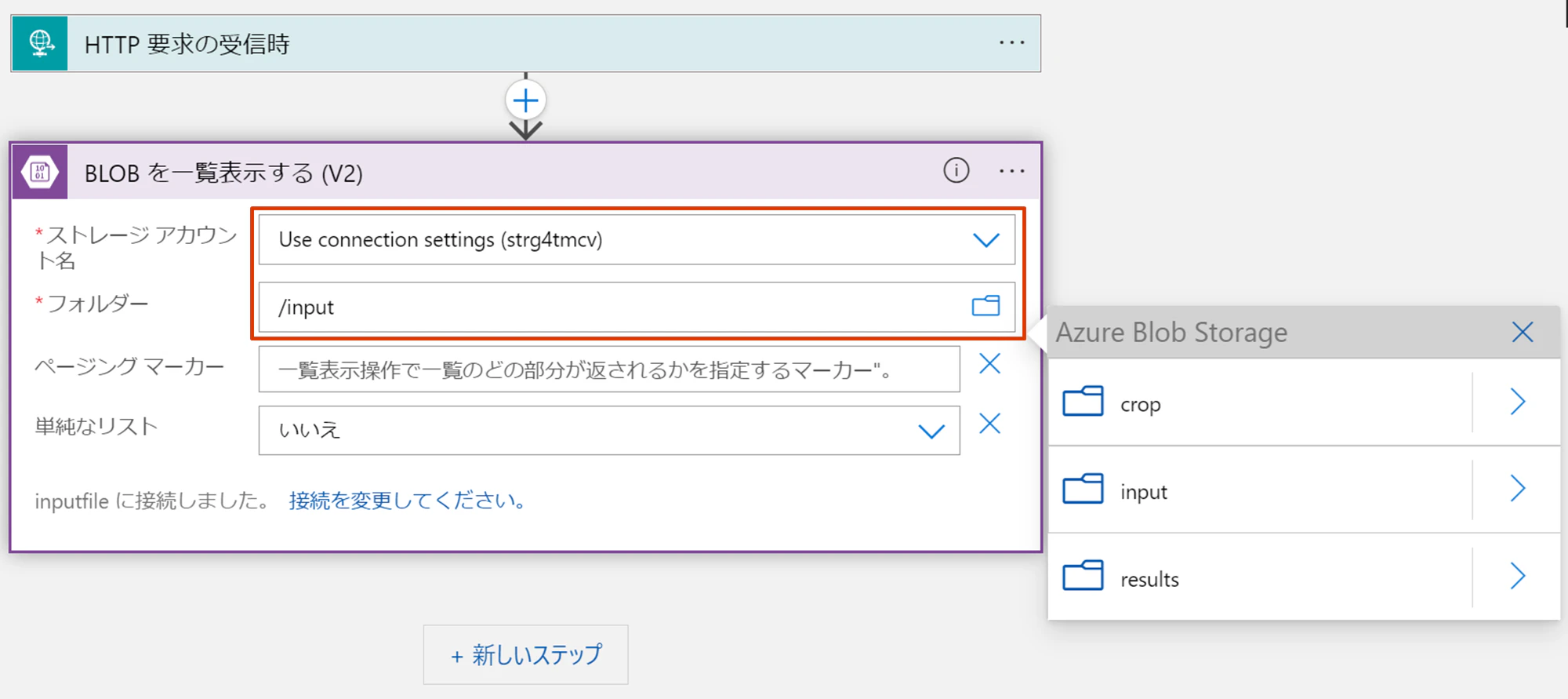This screenshot has width=1568, height=699.
Task: Open the BLOB action ellipsis menu
Action: 1011,171
